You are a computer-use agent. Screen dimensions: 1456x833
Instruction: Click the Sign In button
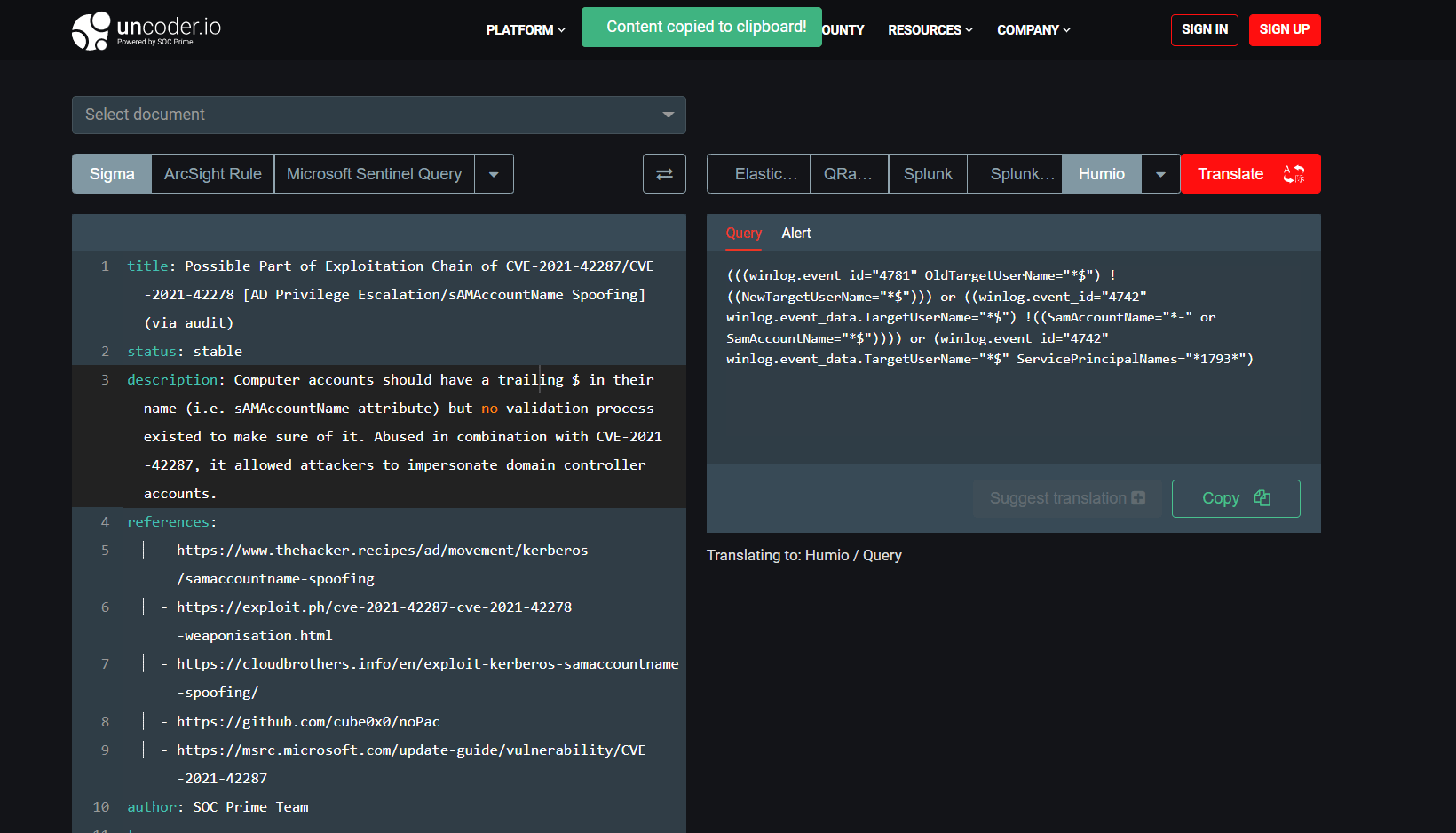coord(1204,29)
